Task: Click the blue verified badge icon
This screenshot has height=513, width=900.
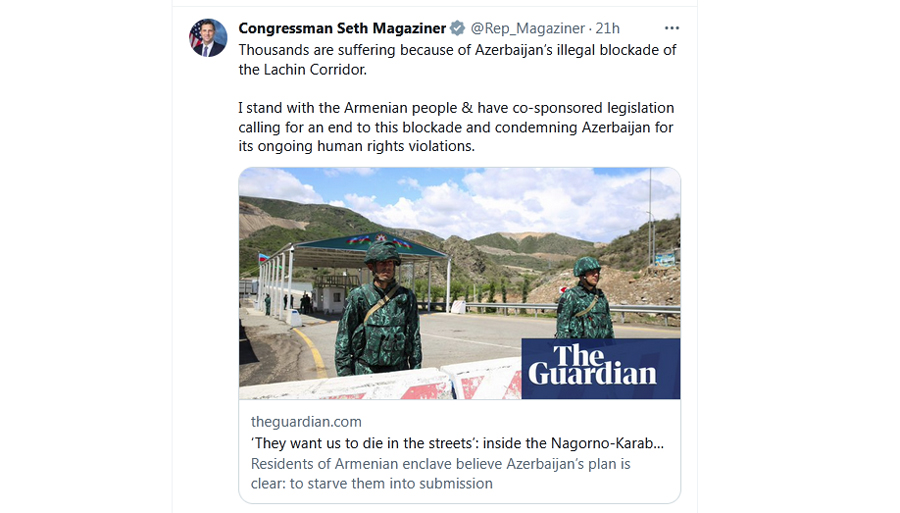Action: pyautogui.click(x=457, y=28)
